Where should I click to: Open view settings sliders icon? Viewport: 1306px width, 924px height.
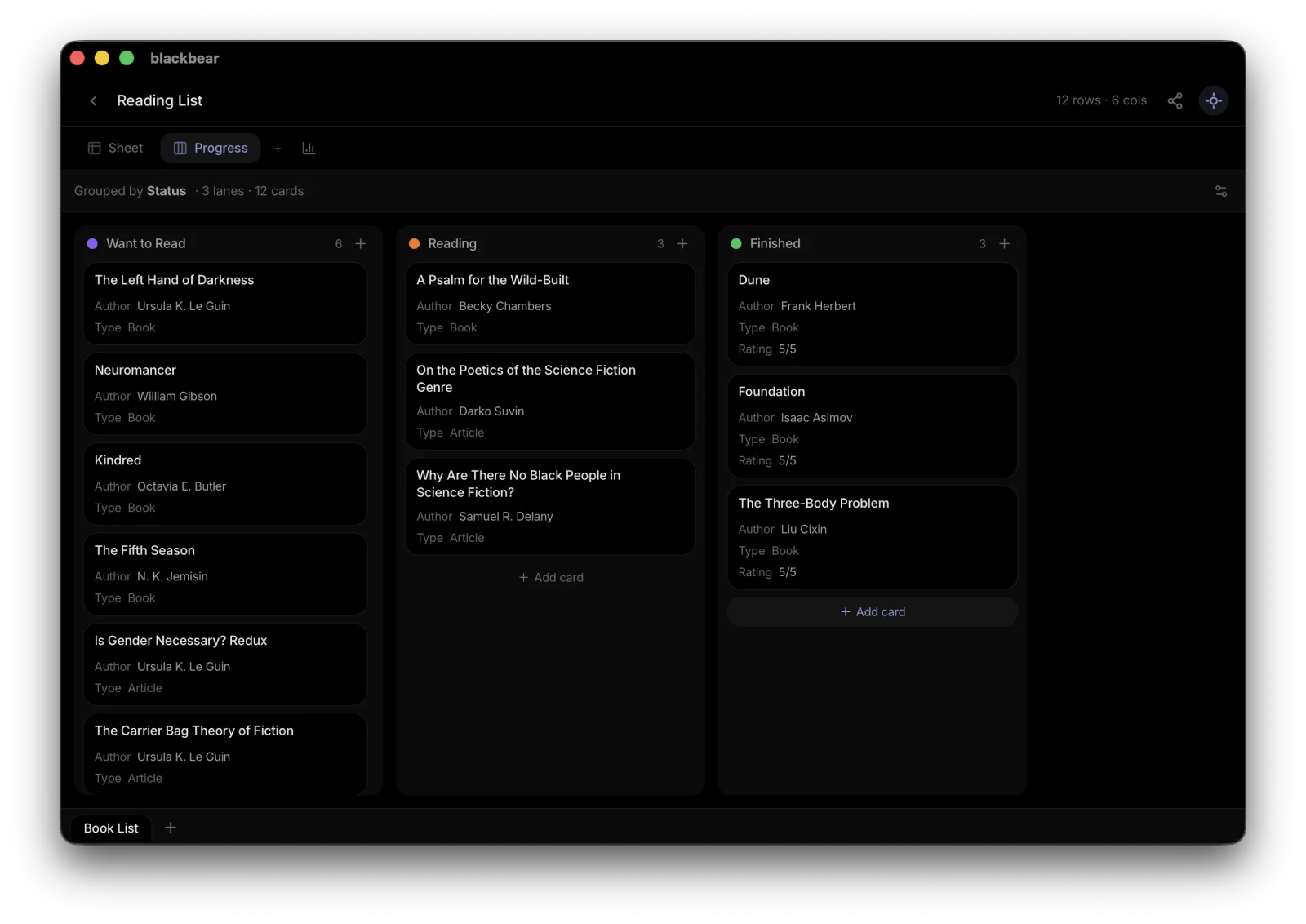tap(1220, 191)
